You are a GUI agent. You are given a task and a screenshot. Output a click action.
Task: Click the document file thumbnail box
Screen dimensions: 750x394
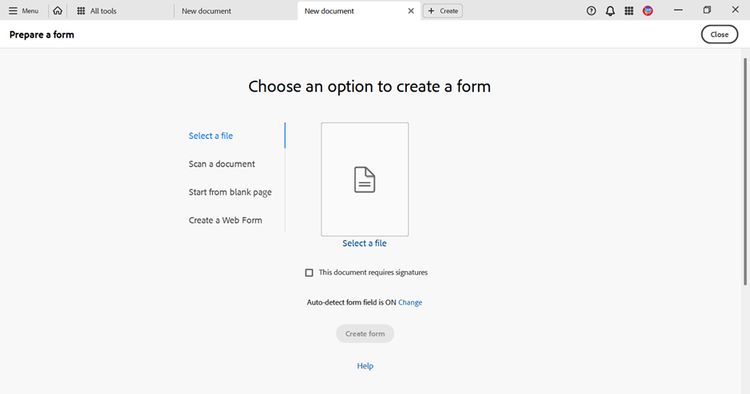tap(365, 179)
